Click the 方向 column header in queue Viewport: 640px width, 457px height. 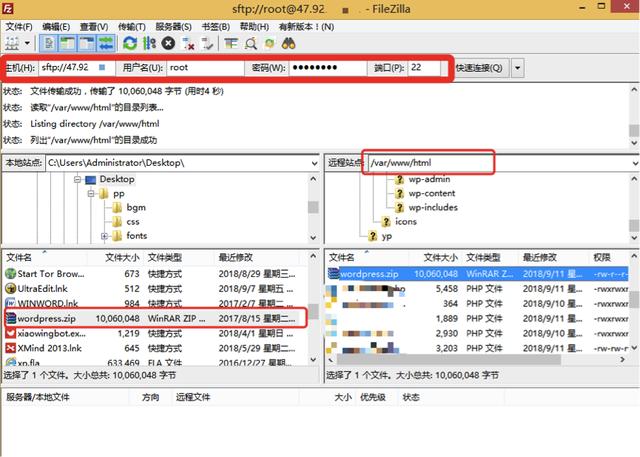coord(150,397)
